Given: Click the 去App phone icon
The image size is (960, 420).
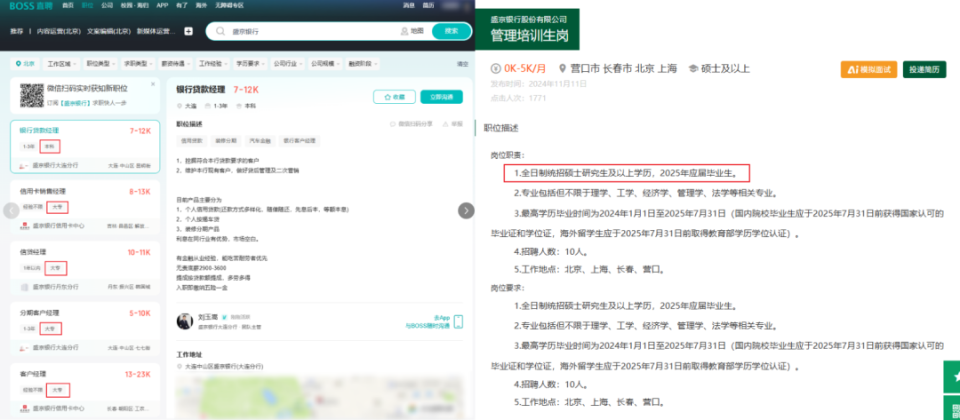Looking at the screenshot, I should tap(458, 321).
